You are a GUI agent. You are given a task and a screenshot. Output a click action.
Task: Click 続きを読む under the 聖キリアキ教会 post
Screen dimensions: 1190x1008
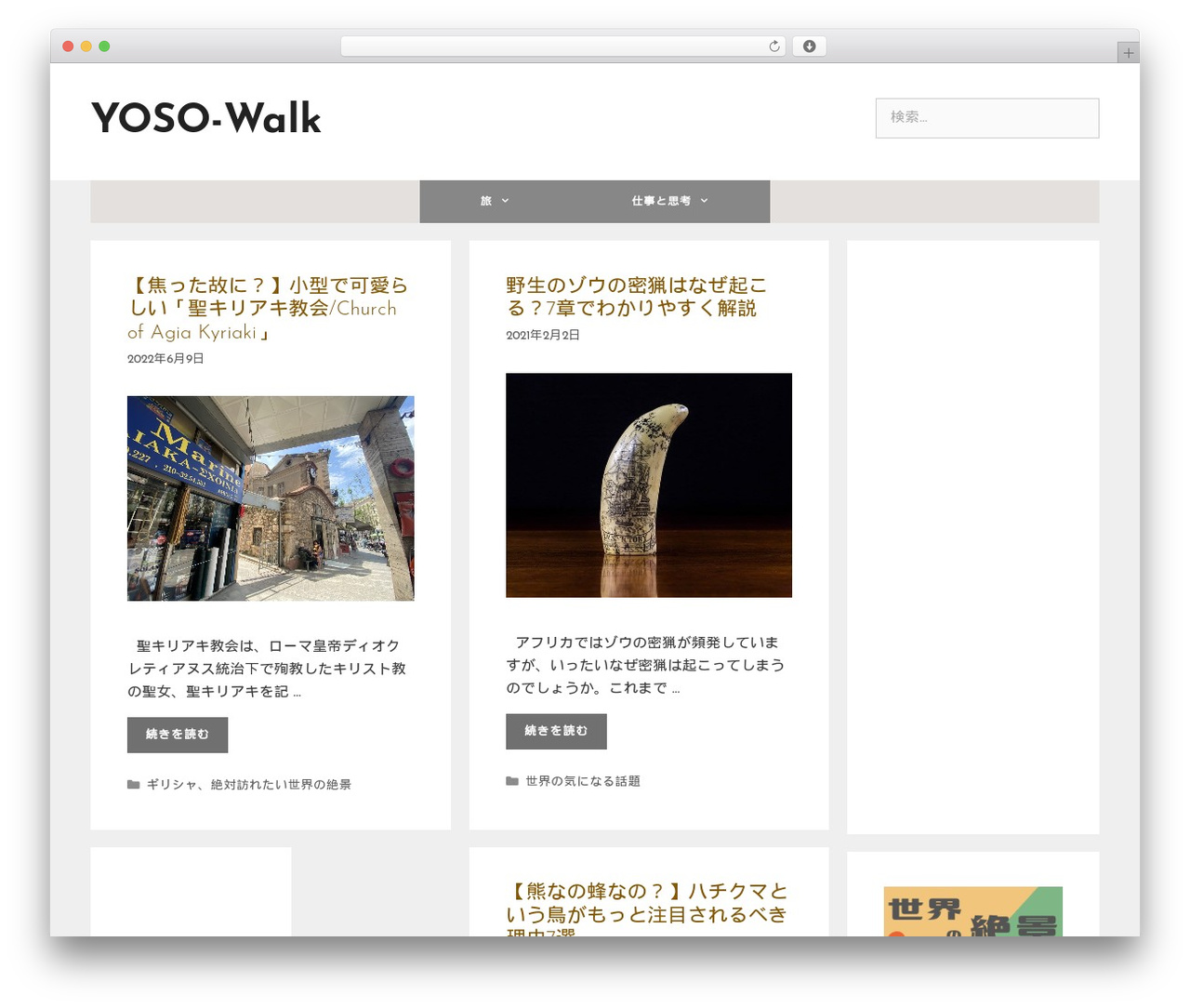click(x=178, y=735)
